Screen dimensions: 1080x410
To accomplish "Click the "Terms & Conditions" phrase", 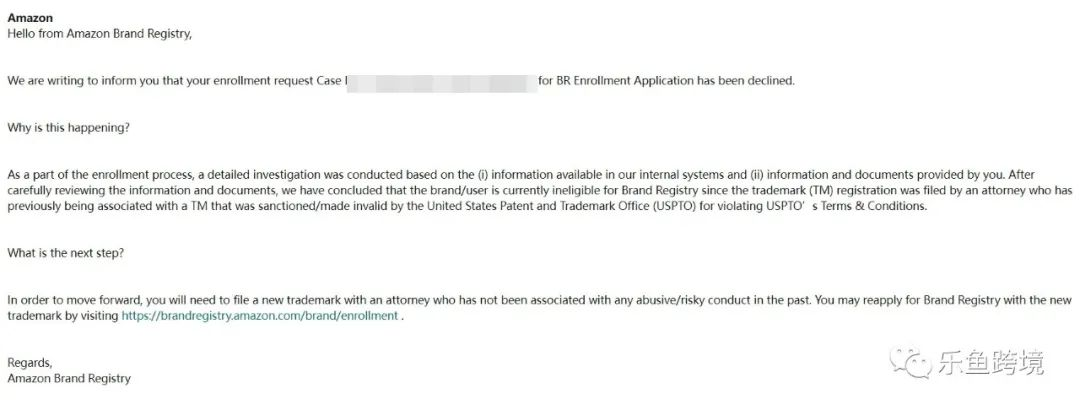I will [x=870, y=206].
